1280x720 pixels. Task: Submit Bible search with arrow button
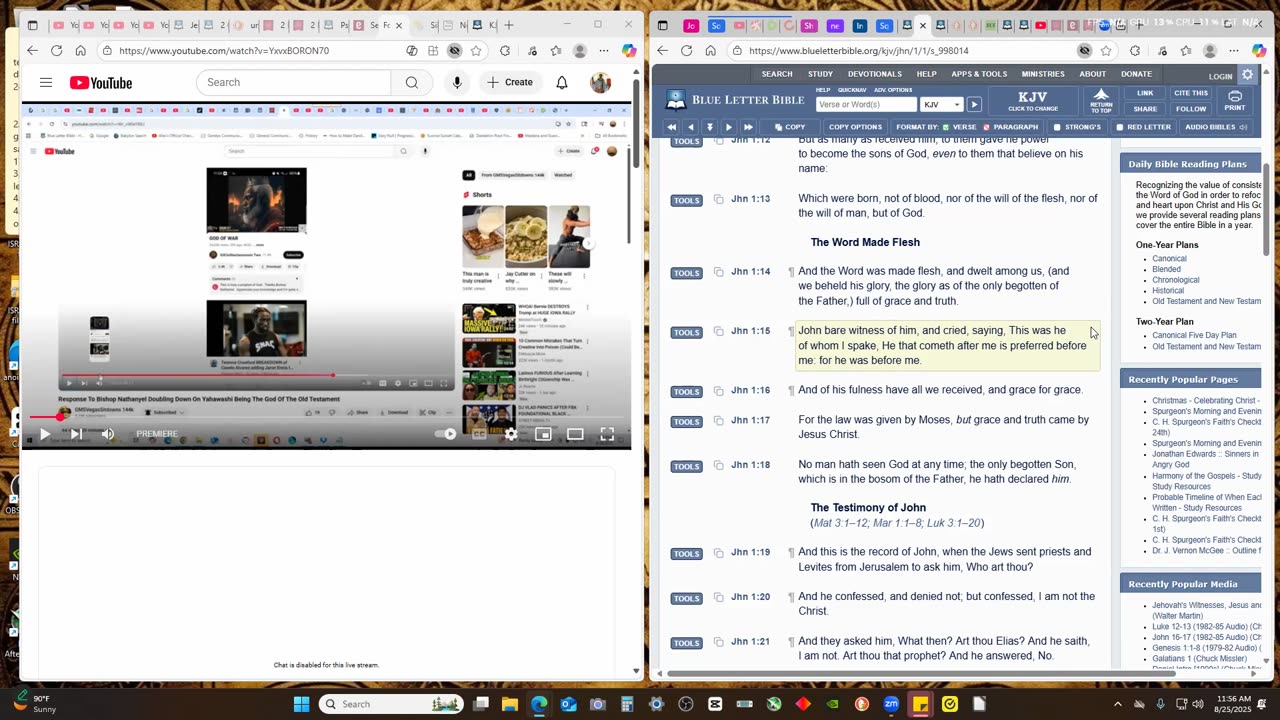click(x=974, y=104)
